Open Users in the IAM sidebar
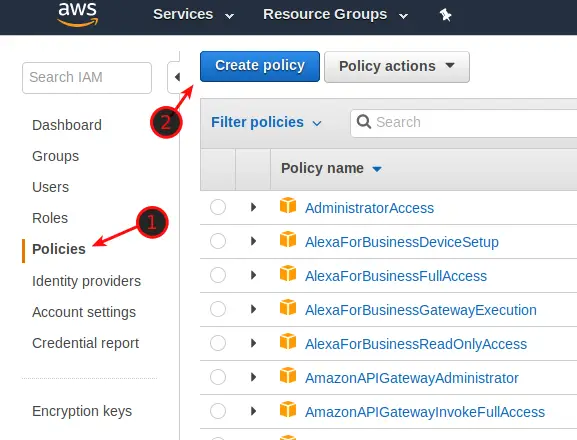577x440 pixels. pyautogui.click(x=50, y=187)
